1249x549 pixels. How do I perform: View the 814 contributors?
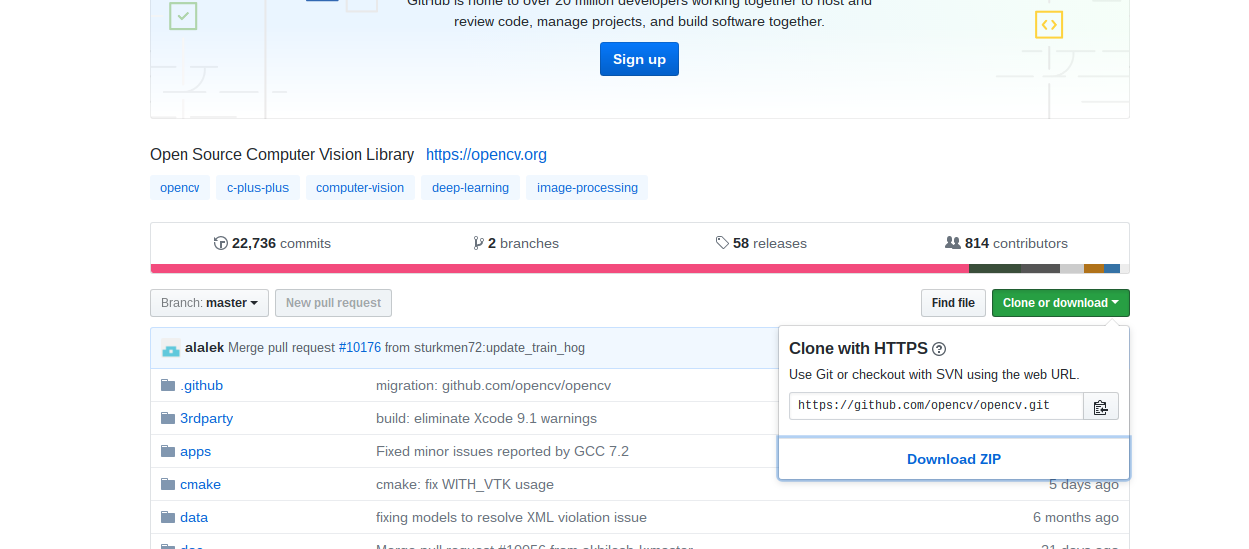pyautogui.click(x=1006, y=243)
